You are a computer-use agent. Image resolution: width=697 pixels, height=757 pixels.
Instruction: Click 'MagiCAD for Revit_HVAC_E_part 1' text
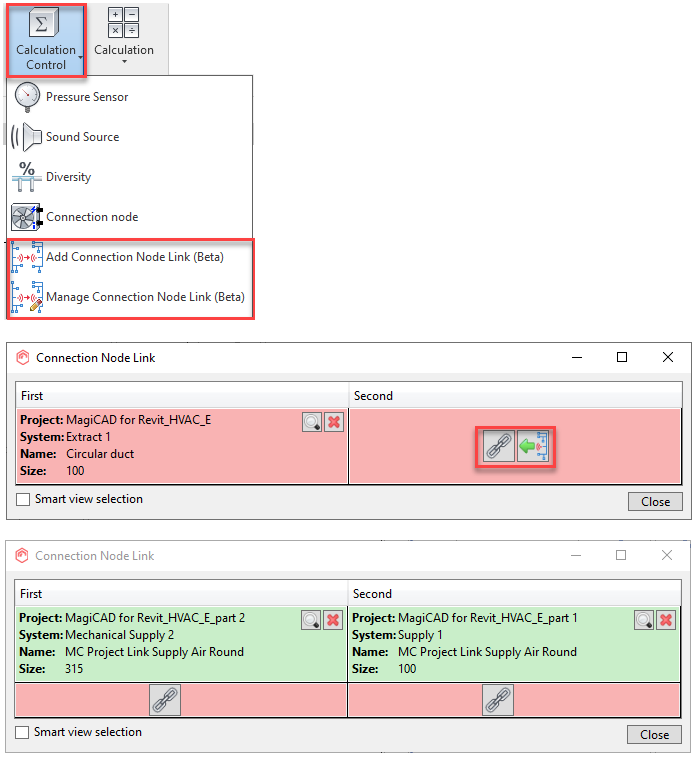tap(488, 618)
